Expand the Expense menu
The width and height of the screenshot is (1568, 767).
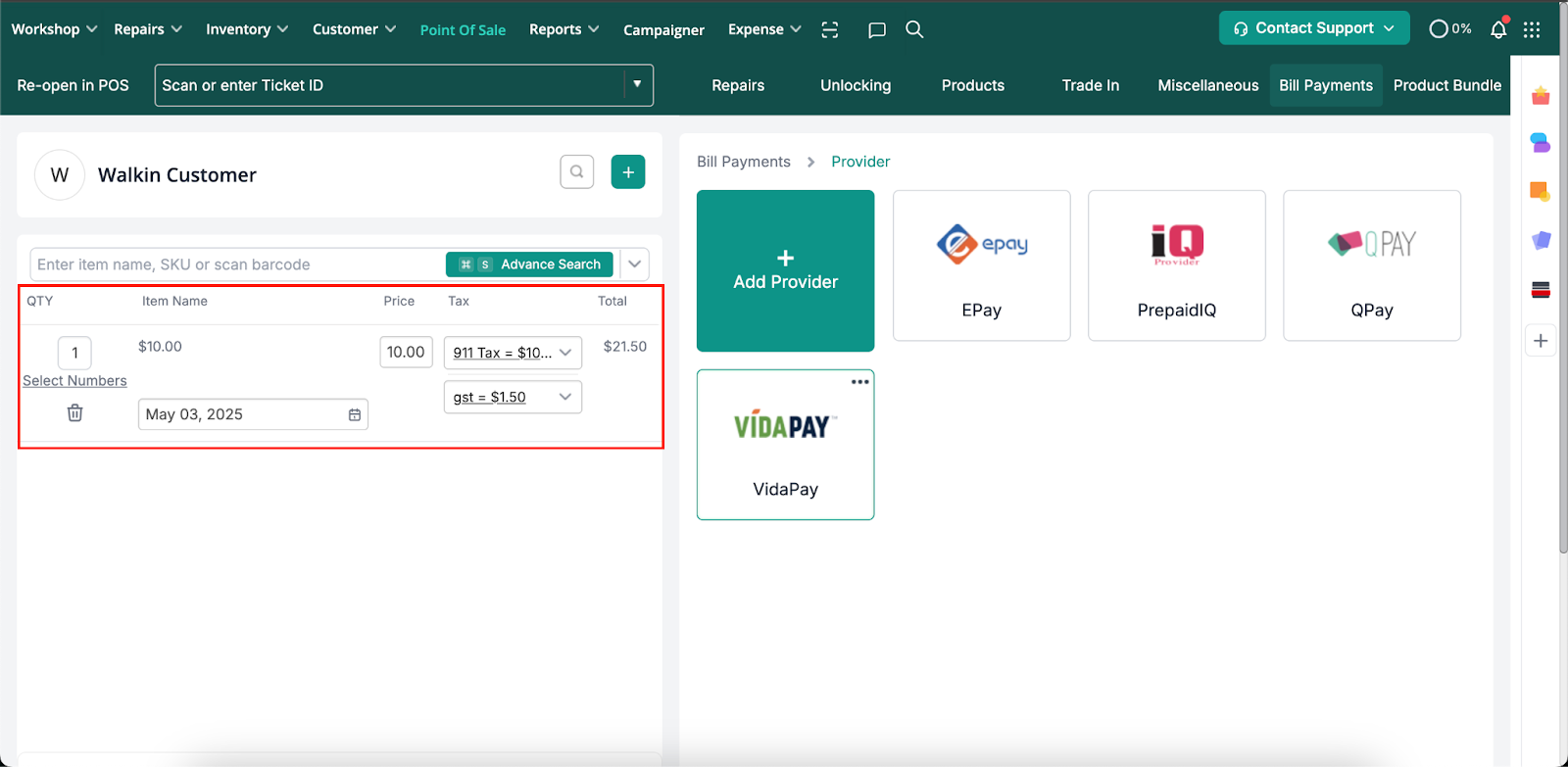tap(764, 29)
